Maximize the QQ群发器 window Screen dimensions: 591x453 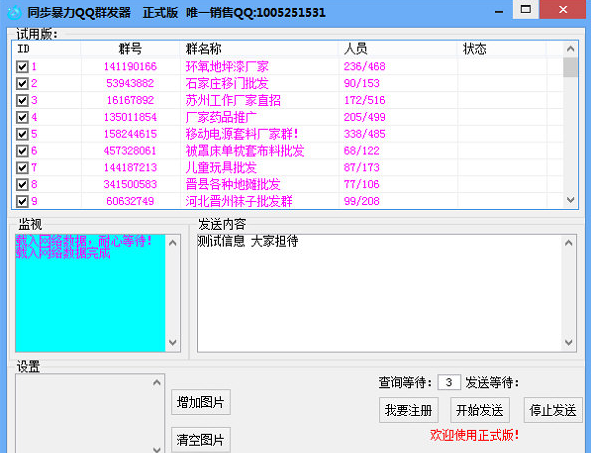(526, 9)
